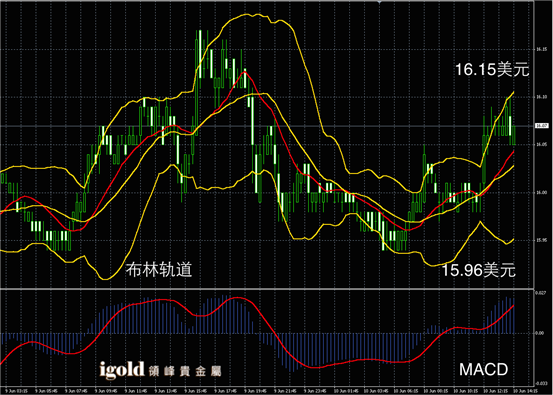Click the MACD 0.027 axis value
This screenshot has height=395, width=553.
(x=541, y=293)
